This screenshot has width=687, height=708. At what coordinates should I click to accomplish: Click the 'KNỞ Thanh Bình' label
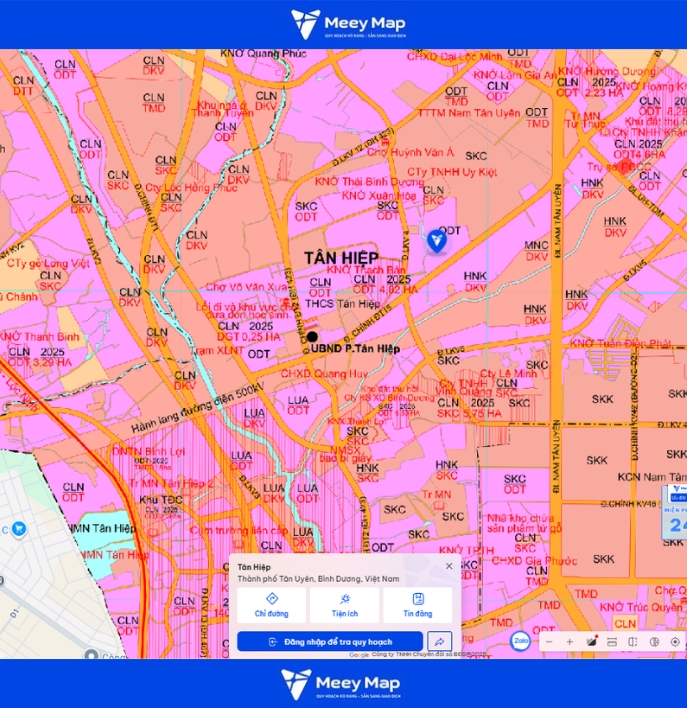pos(39,337)
